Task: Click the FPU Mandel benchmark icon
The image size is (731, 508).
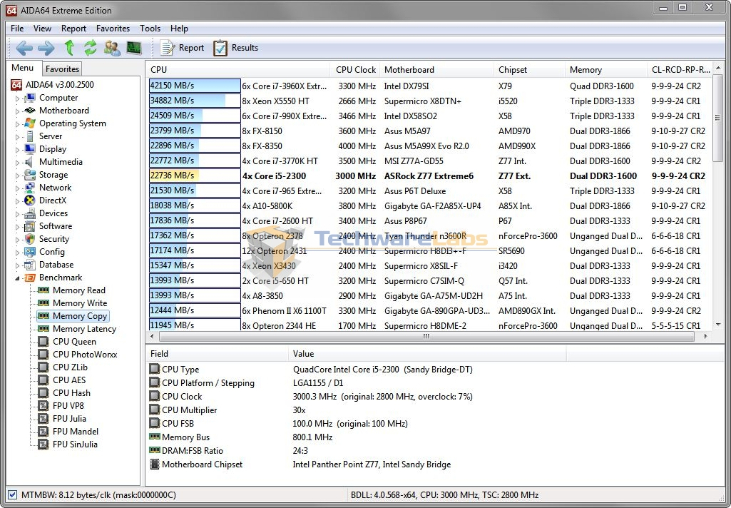Action: click(43, 431)
